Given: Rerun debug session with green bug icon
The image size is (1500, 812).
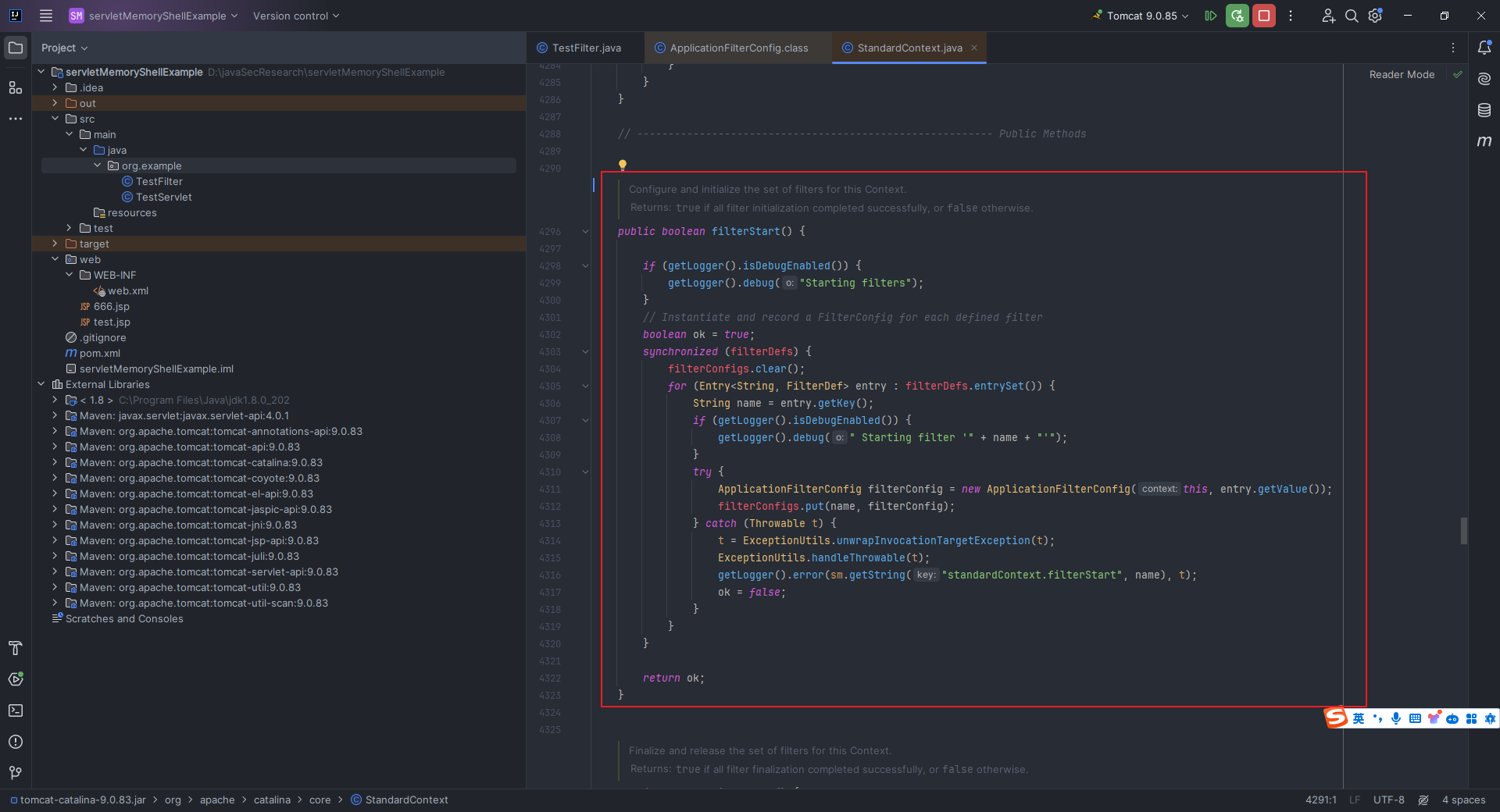Looking at the screenshot, I should (1237, 16).
